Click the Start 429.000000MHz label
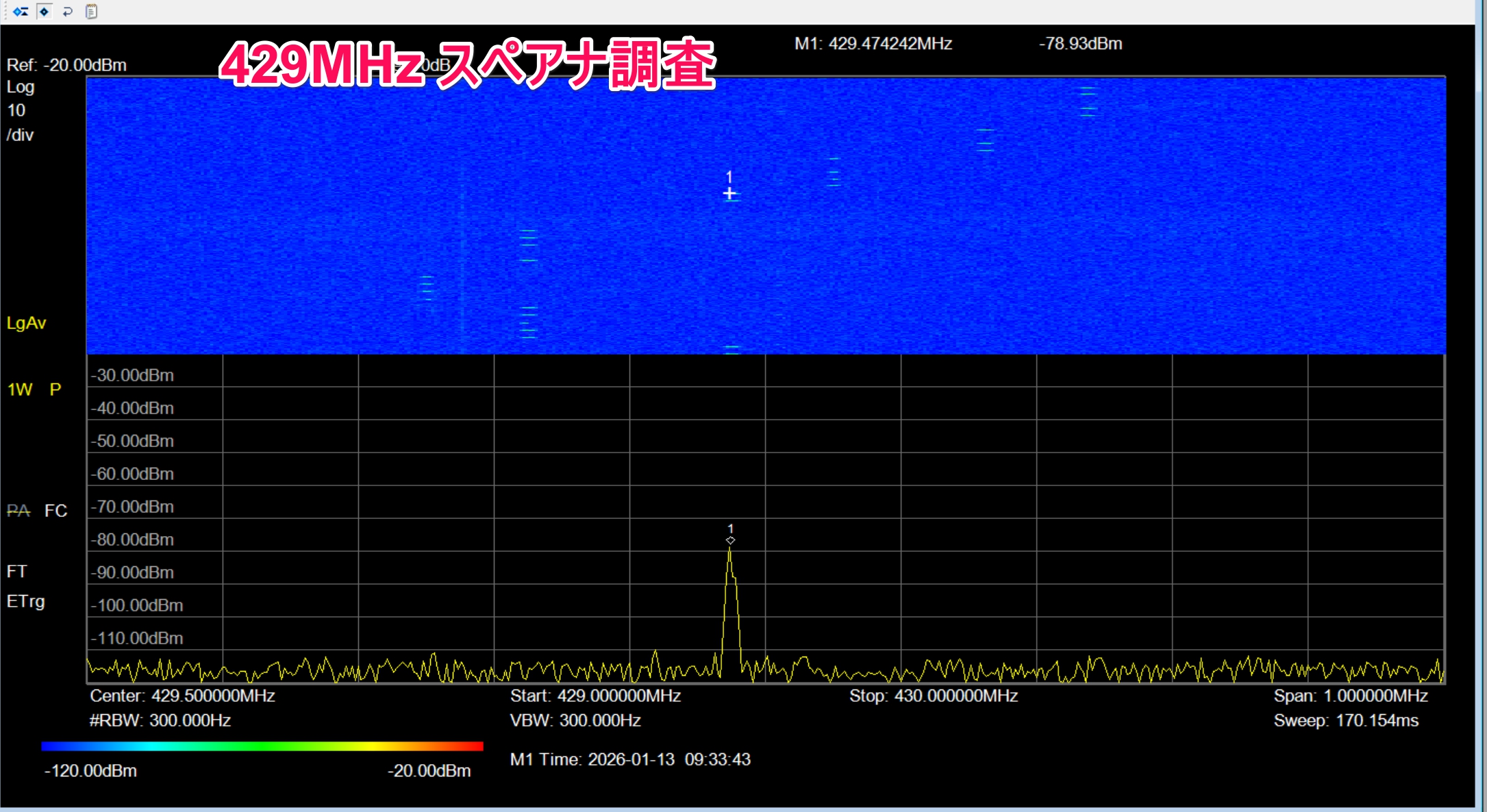Image resolution: width=1487 pixels, height=812 pixels. click(x=595, y=696)
